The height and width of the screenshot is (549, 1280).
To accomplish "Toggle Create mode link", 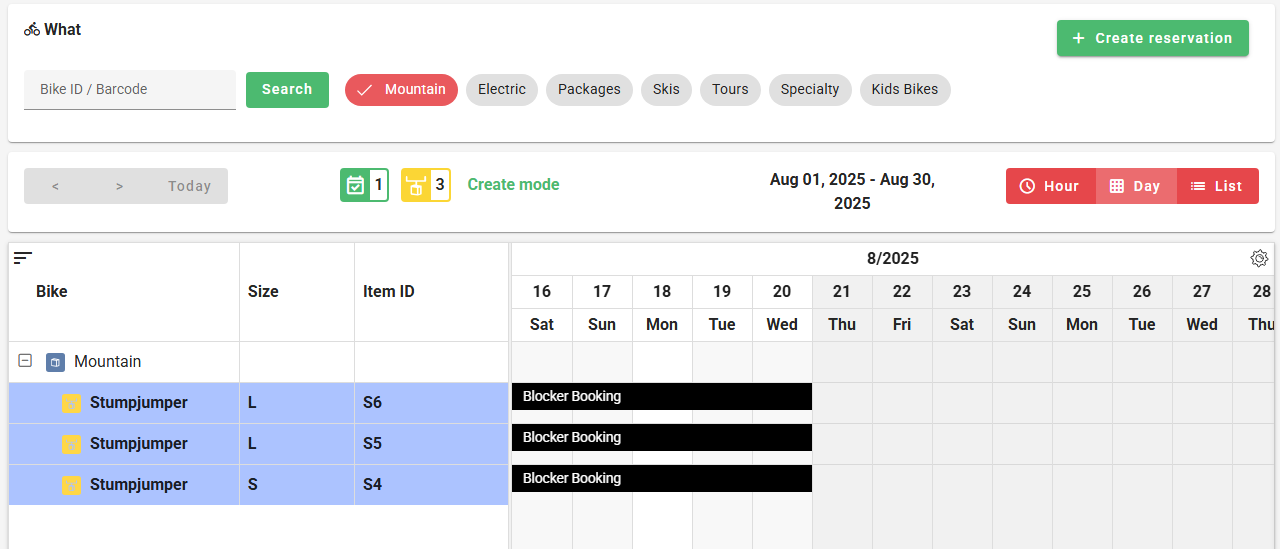I will coord(513,185).
